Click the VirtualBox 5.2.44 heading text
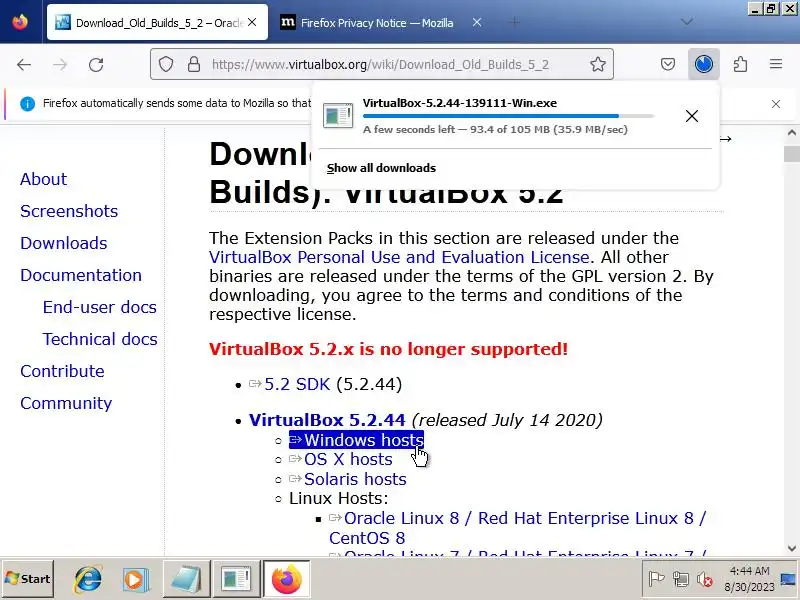The width and height of the screenshot is (800, 600). [x=327, y=420]
